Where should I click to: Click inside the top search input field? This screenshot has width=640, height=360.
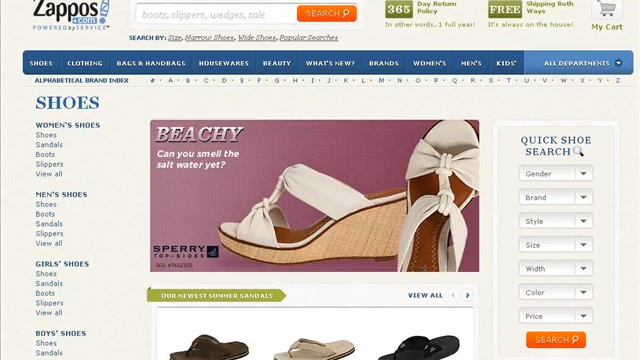click(216, 14)
